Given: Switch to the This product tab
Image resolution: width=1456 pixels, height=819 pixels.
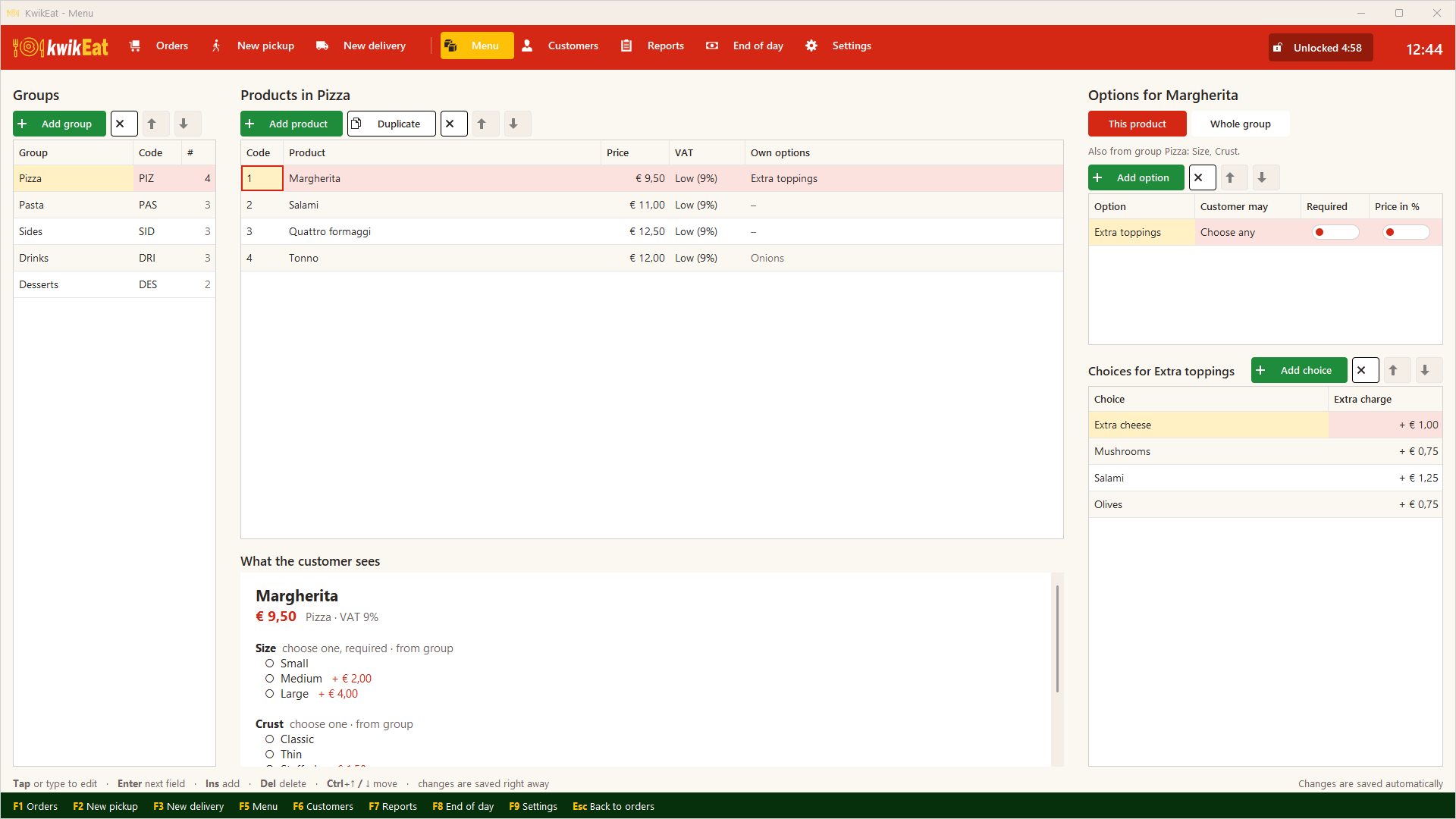Looking at the screenshot, I should tap(1137, 124).
